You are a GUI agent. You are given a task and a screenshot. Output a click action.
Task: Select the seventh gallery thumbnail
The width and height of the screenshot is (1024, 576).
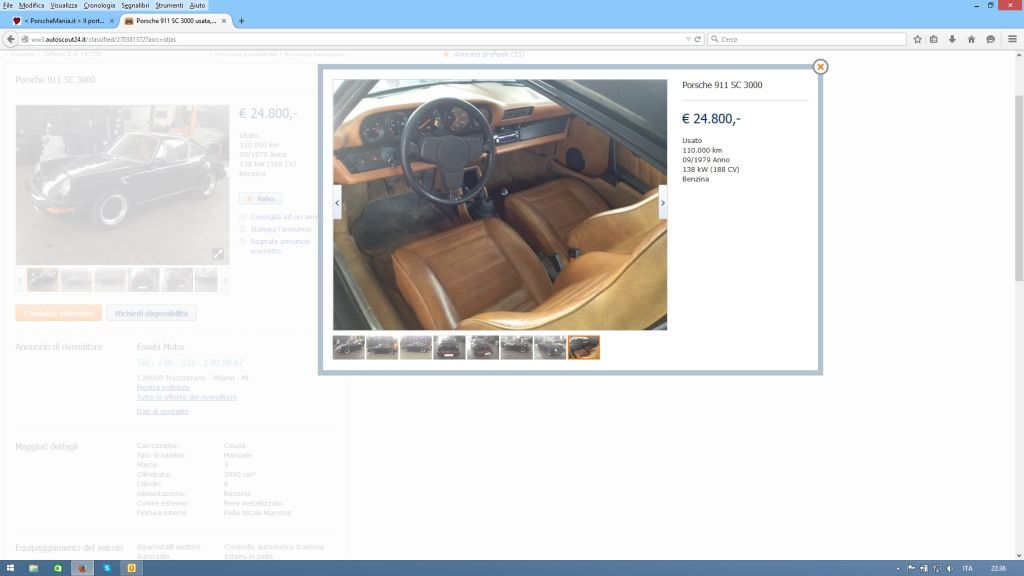550,347
